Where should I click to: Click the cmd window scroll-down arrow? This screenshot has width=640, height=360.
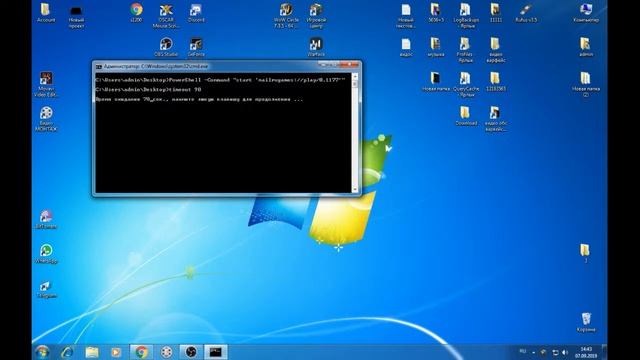click(x=355, y=189)
